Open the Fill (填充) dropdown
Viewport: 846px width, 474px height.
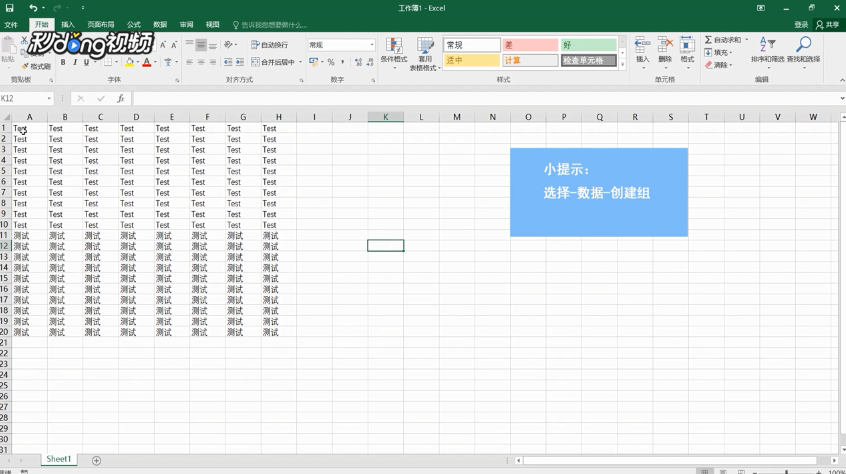click(718, 52)
